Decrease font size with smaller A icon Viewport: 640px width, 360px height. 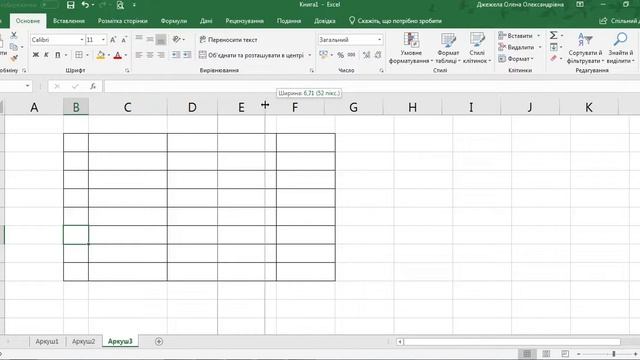pos(124,40)
